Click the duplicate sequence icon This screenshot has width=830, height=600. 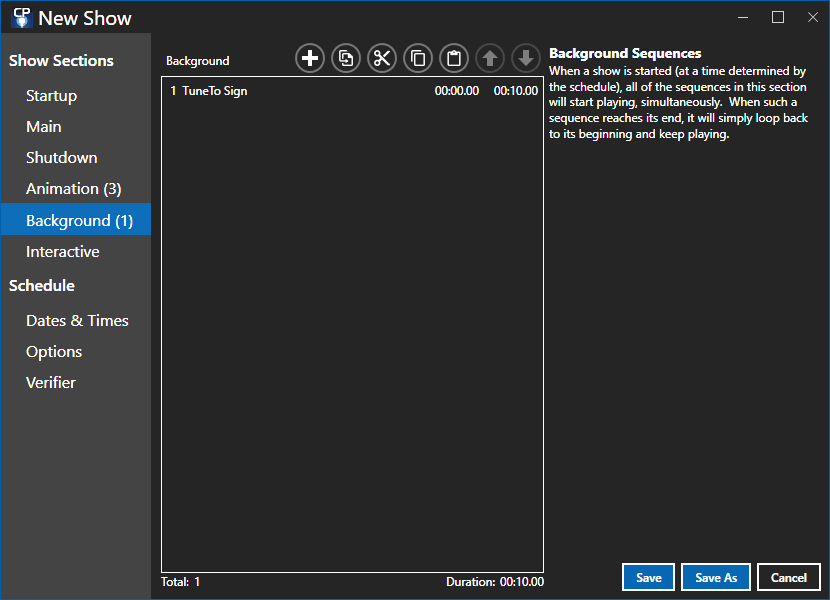pyautogui.click(x=346, y=58)
